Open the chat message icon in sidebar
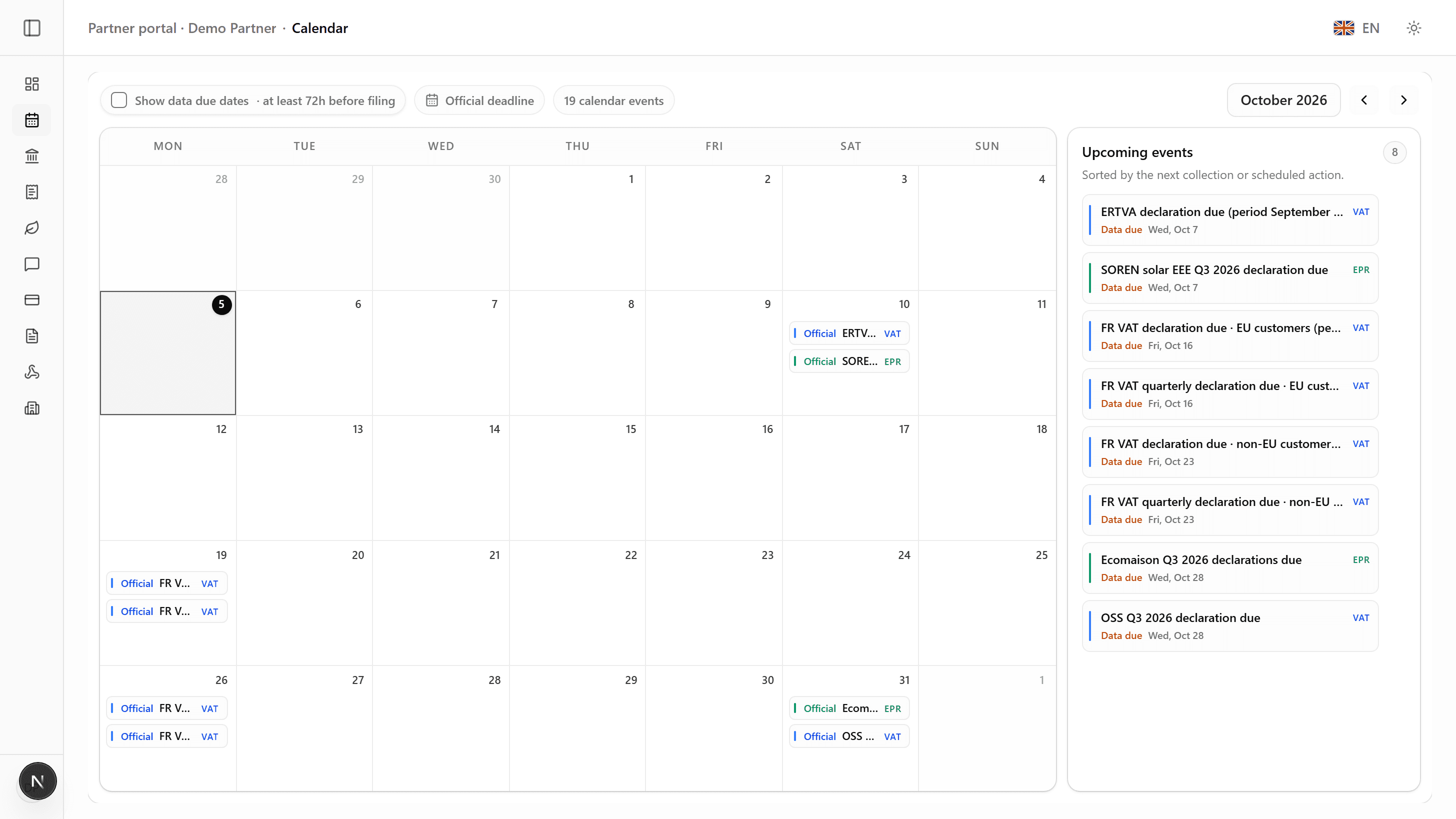Viewport: 1456px width, 819px height. [x=32, y=264]
